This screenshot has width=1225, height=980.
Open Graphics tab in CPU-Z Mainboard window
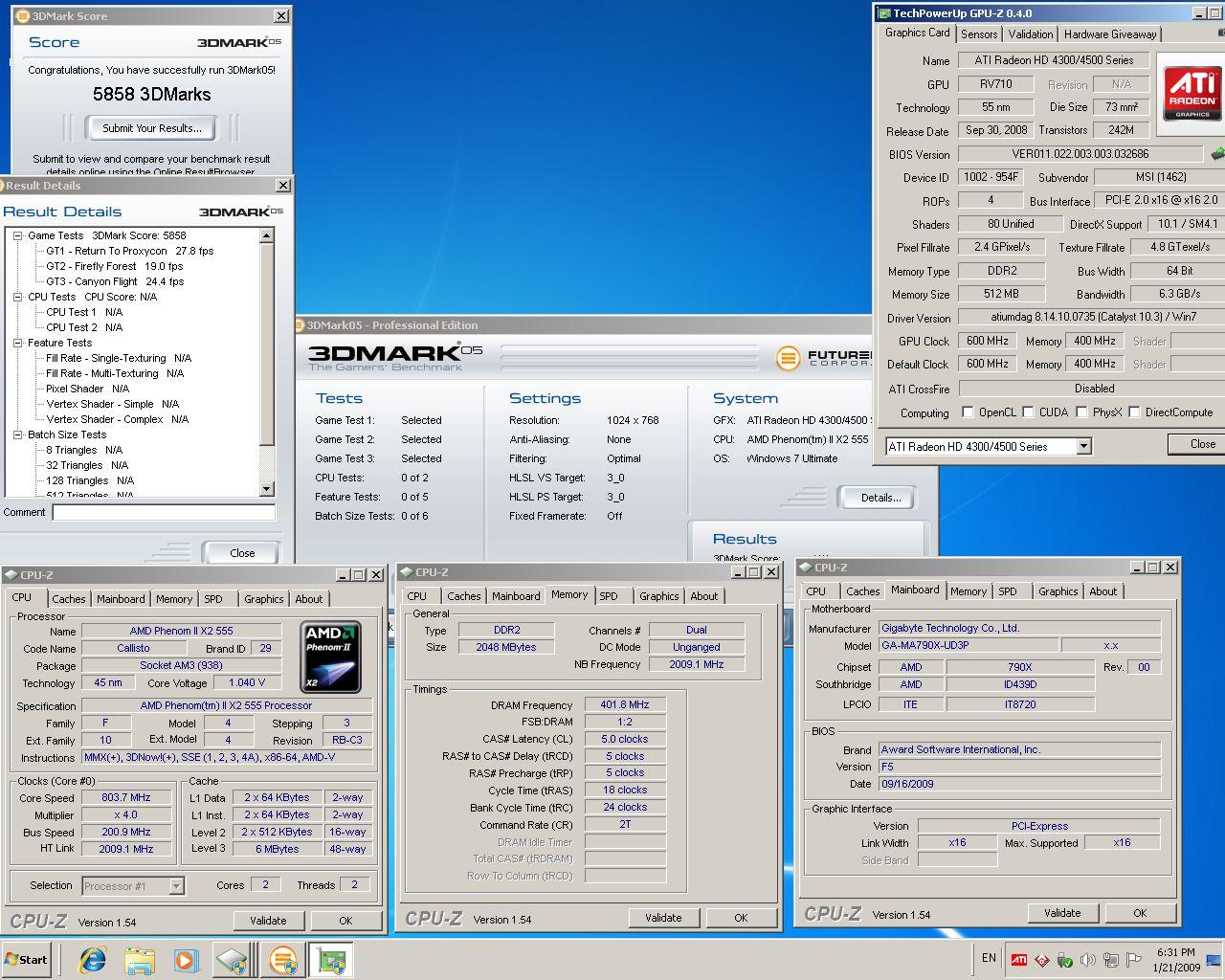[1058, 591]
